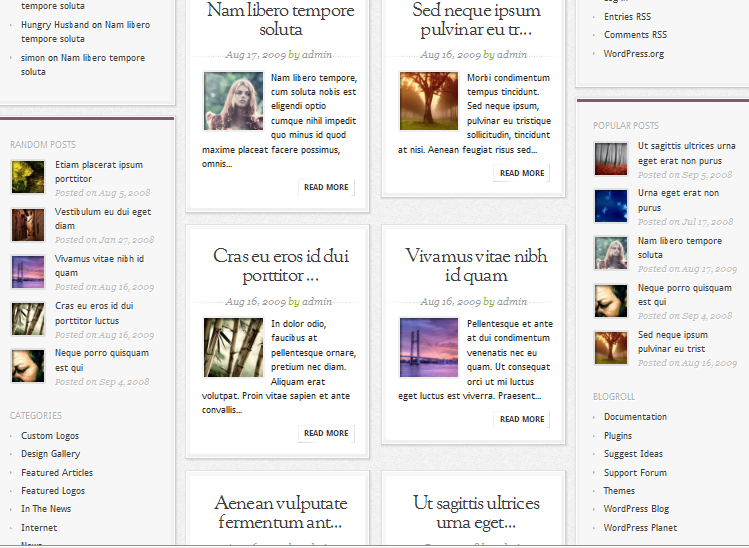
Task: Click 'admin' author on Aug 17, 2009 post
Action: pyautogui.click(x=317, y=54)
